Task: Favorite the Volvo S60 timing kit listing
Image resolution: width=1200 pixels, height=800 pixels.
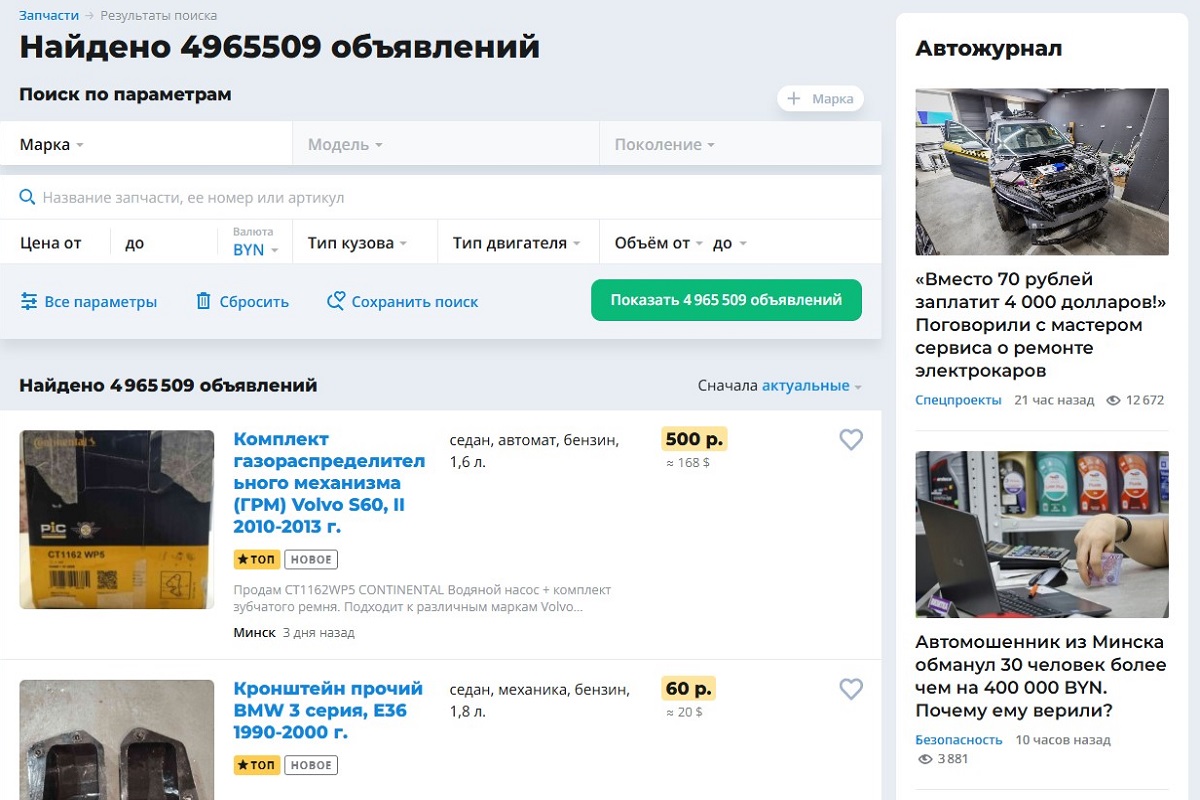Action: tap(851, 439)
